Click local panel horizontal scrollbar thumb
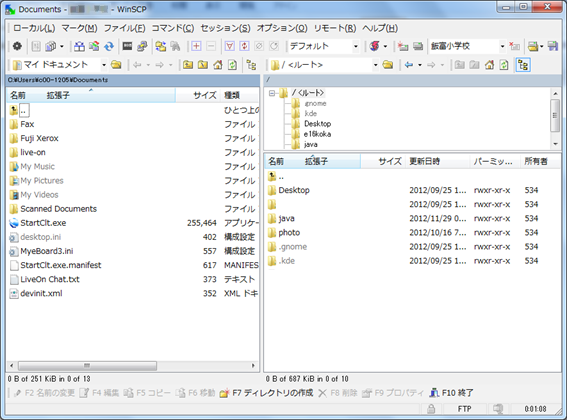This screenshot has width=567, height=420. pos(87,366)
